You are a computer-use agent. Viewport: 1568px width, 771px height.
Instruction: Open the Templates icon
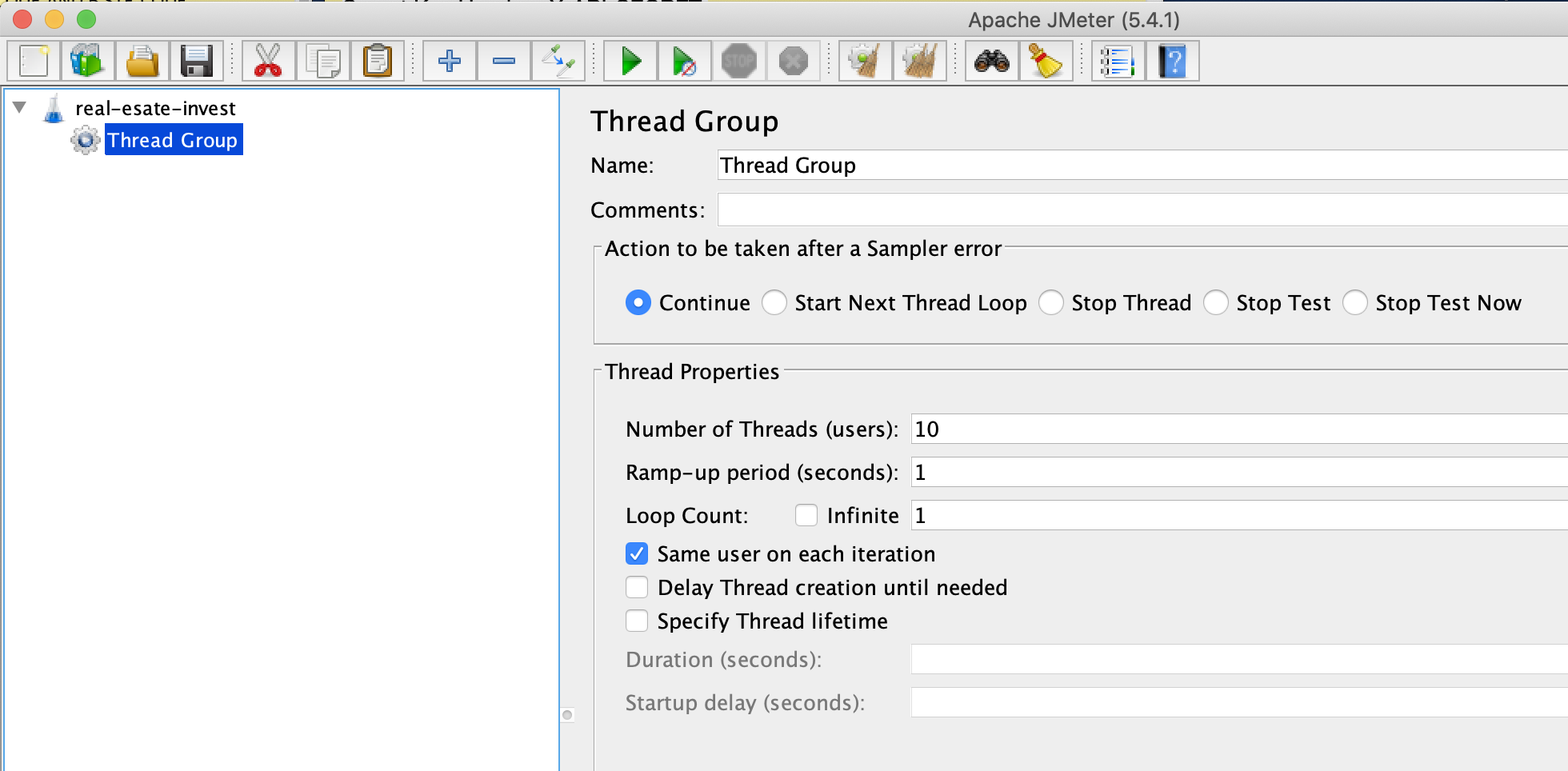[88, 61]
